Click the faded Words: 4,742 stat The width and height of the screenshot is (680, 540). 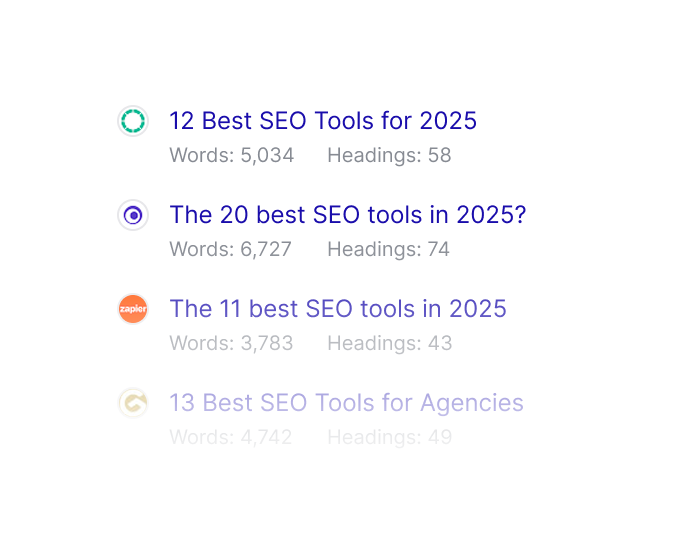click(x=231, y=437)
